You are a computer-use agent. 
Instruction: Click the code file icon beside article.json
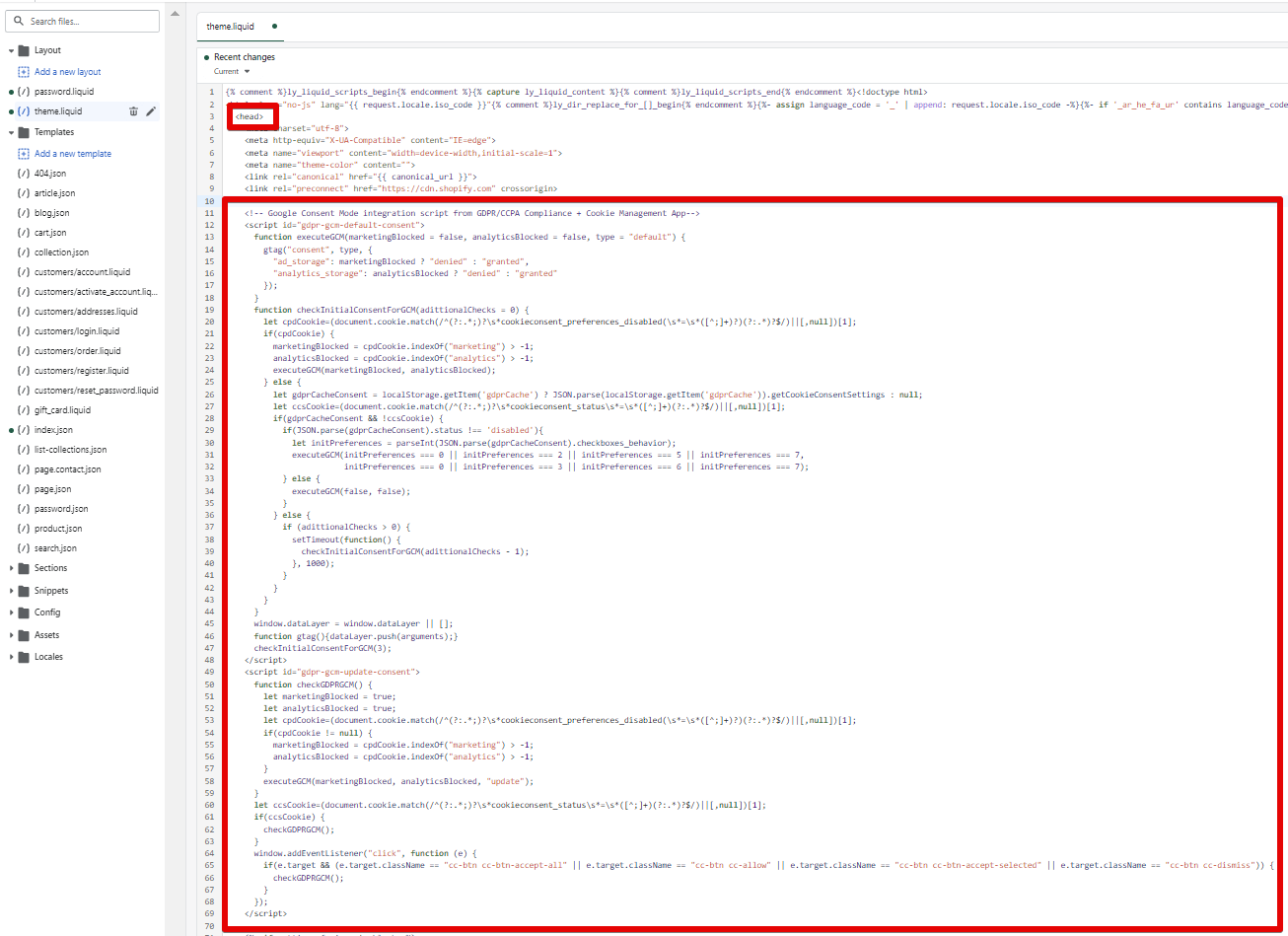coord(24,193)
